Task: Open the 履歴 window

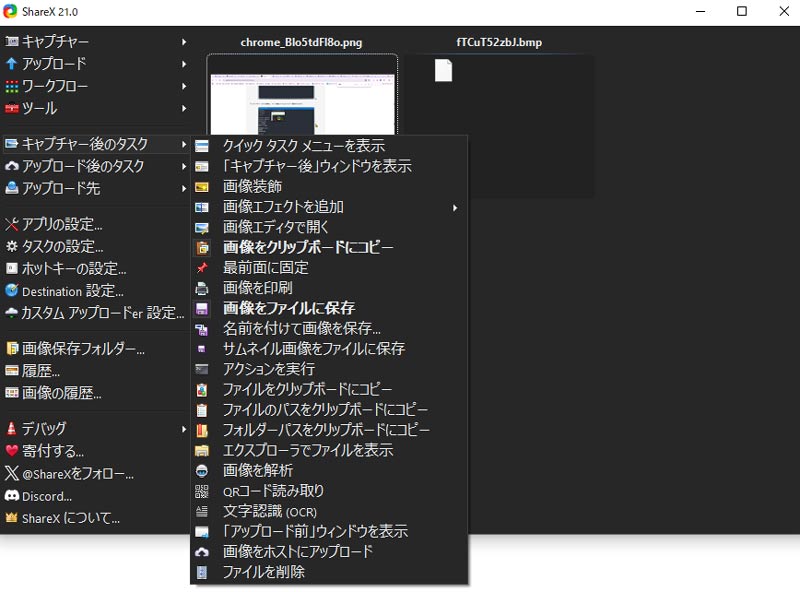Action: pyautogui.click(x=95, y=371)
